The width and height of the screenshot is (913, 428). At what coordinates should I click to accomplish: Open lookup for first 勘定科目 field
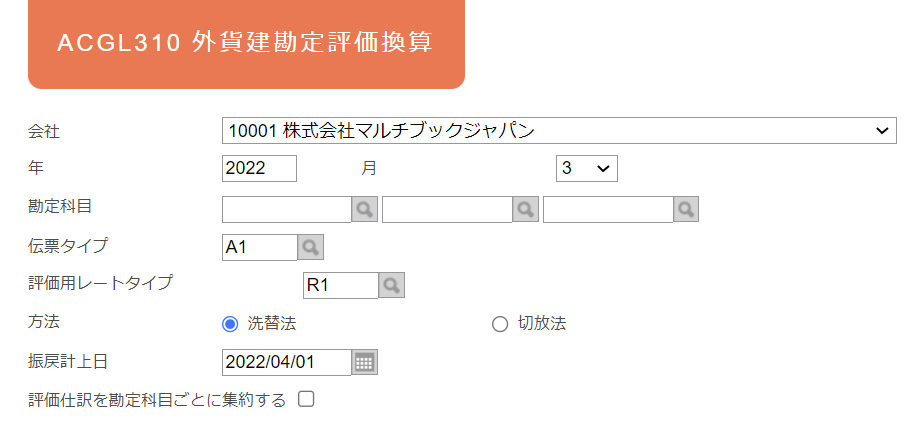click(365, 209)
